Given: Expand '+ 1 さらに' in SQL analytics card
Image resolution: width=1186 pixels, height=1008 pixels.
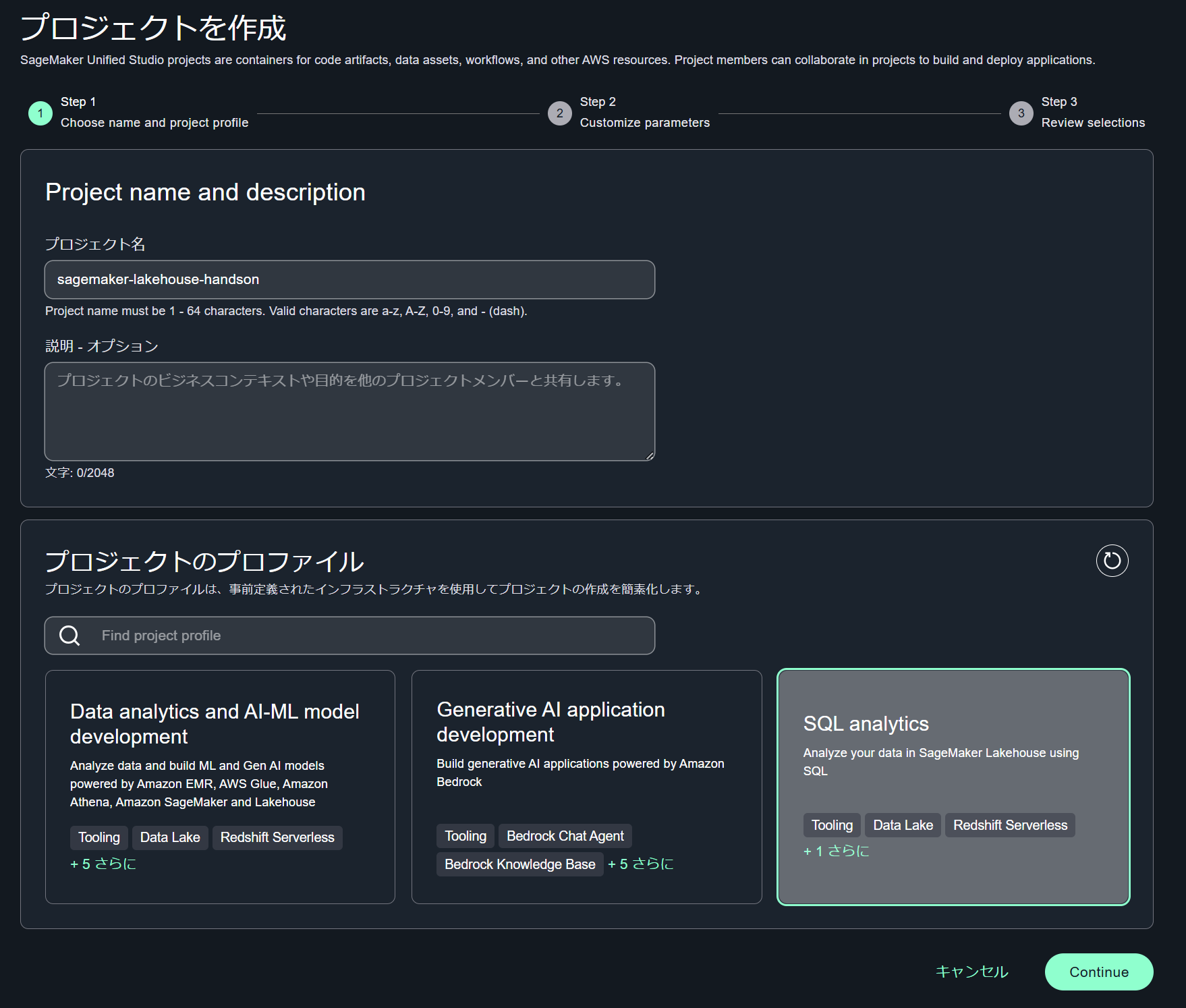Looking at the screenshot, I should (x=836, y=851).
